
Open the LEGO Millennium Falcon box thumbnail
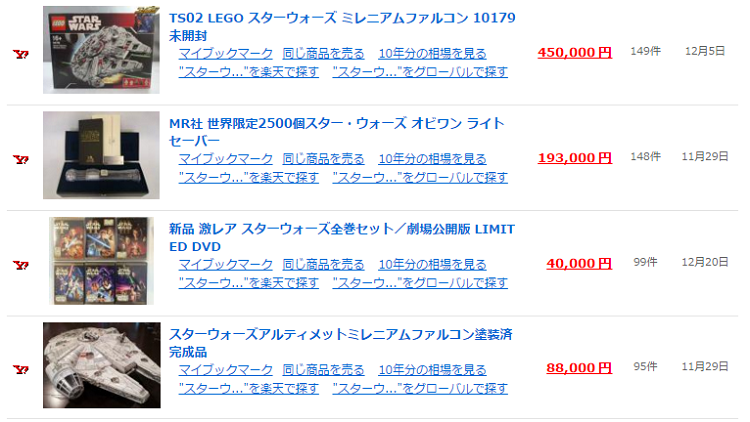point(101,50)
